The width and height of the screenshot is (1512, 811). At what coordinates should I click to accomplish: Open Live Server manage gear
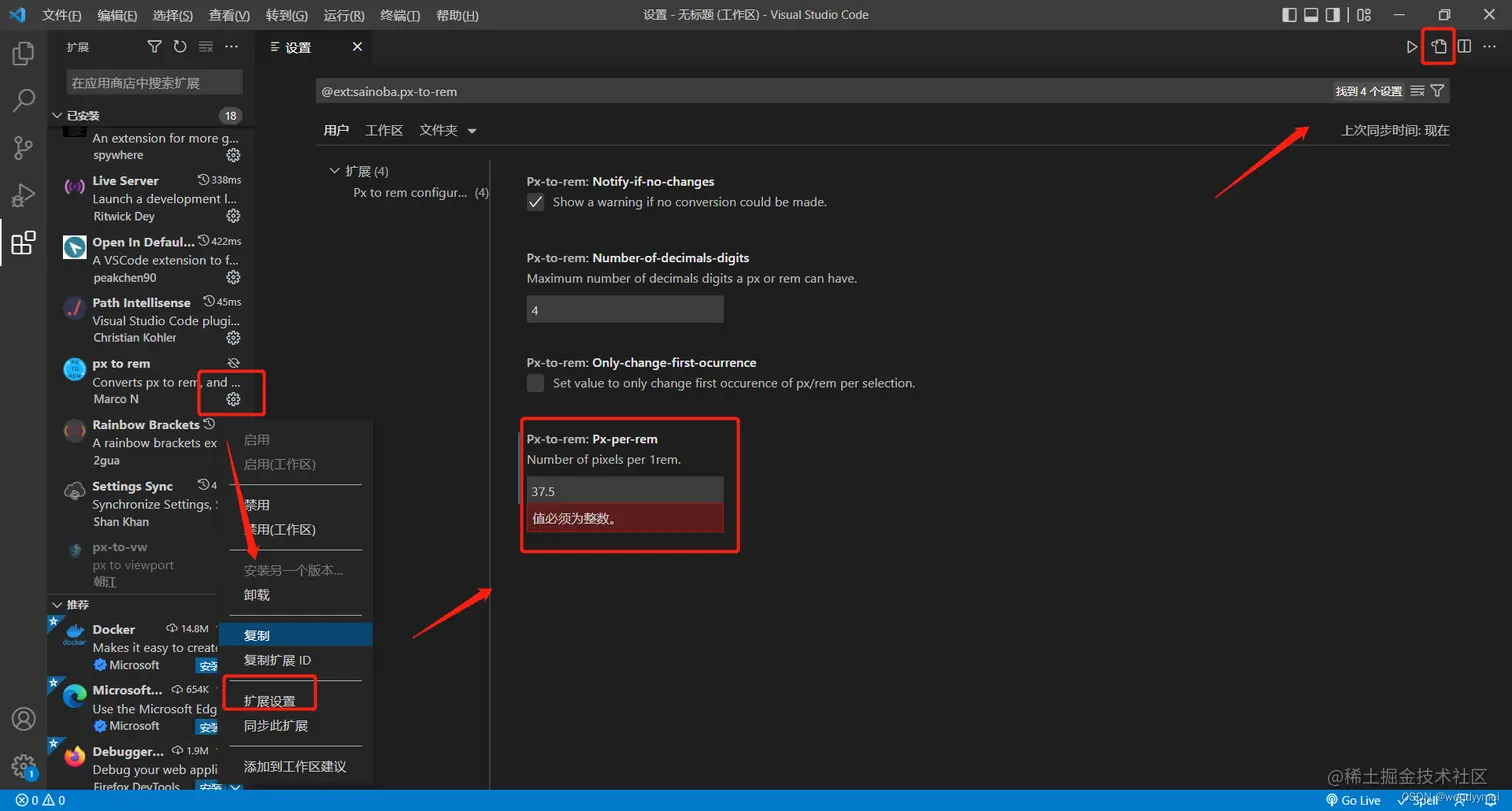[x=233, y=216]
